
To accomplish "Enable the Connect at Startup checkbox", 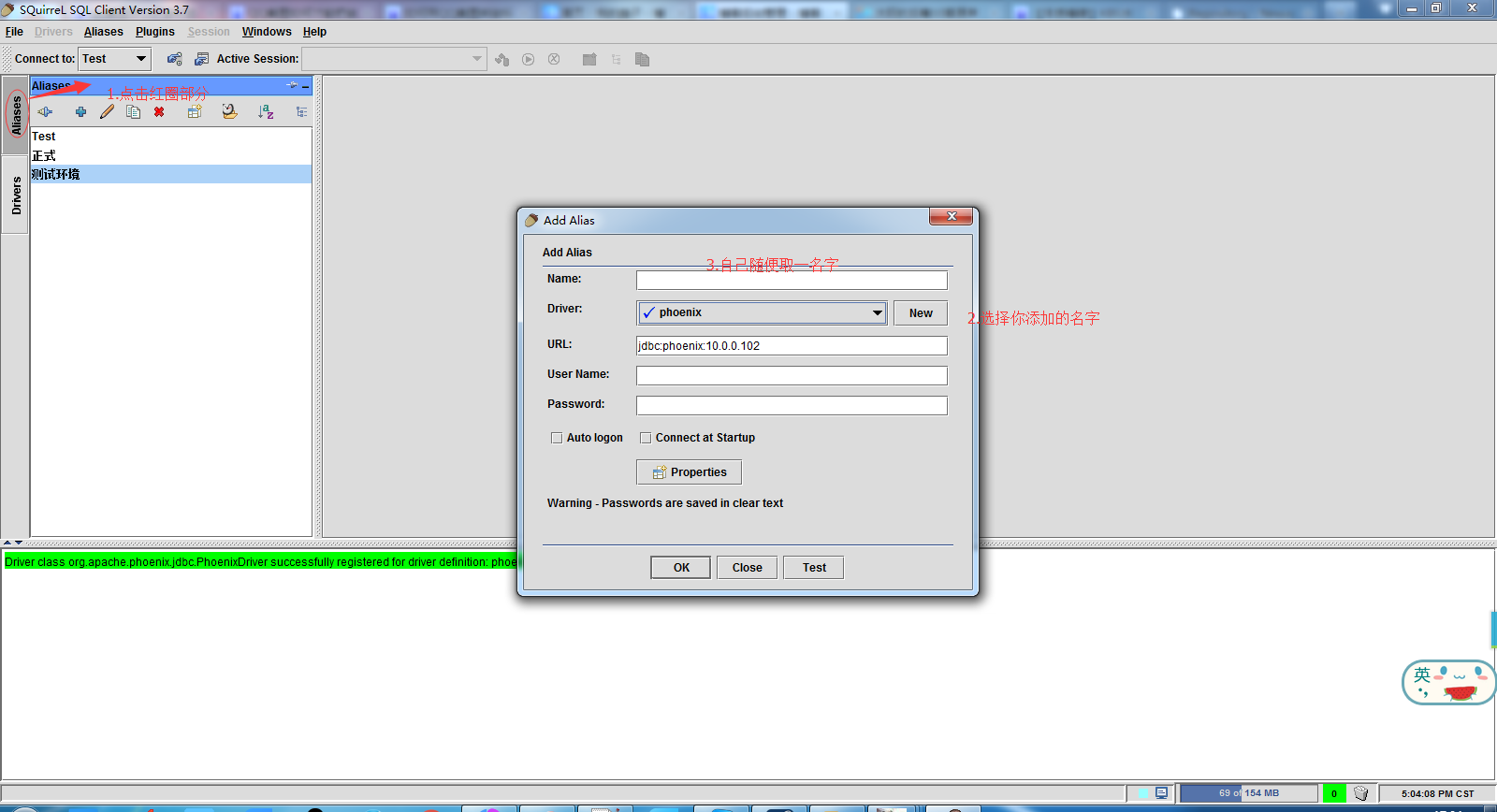I will (646, 438).
